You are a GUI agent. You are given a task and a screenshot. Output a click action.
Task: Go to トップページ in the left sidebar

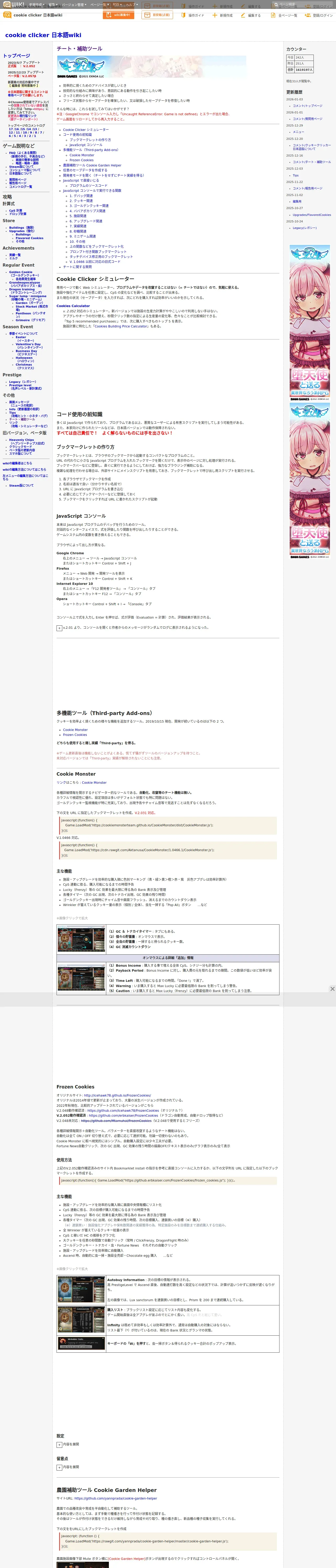point(16,55)
